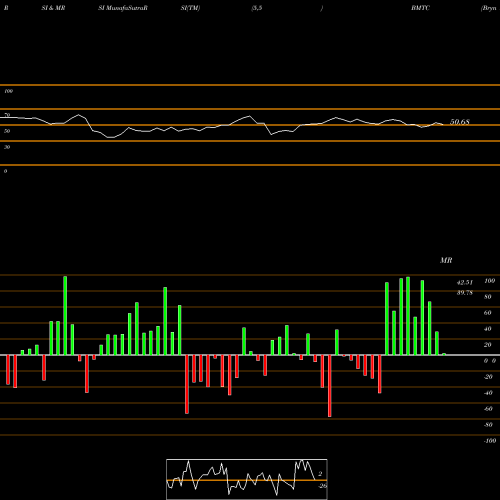Click the -100 label on the MR scale
Screen dimensions: 500x500
(x=490, y=441)
